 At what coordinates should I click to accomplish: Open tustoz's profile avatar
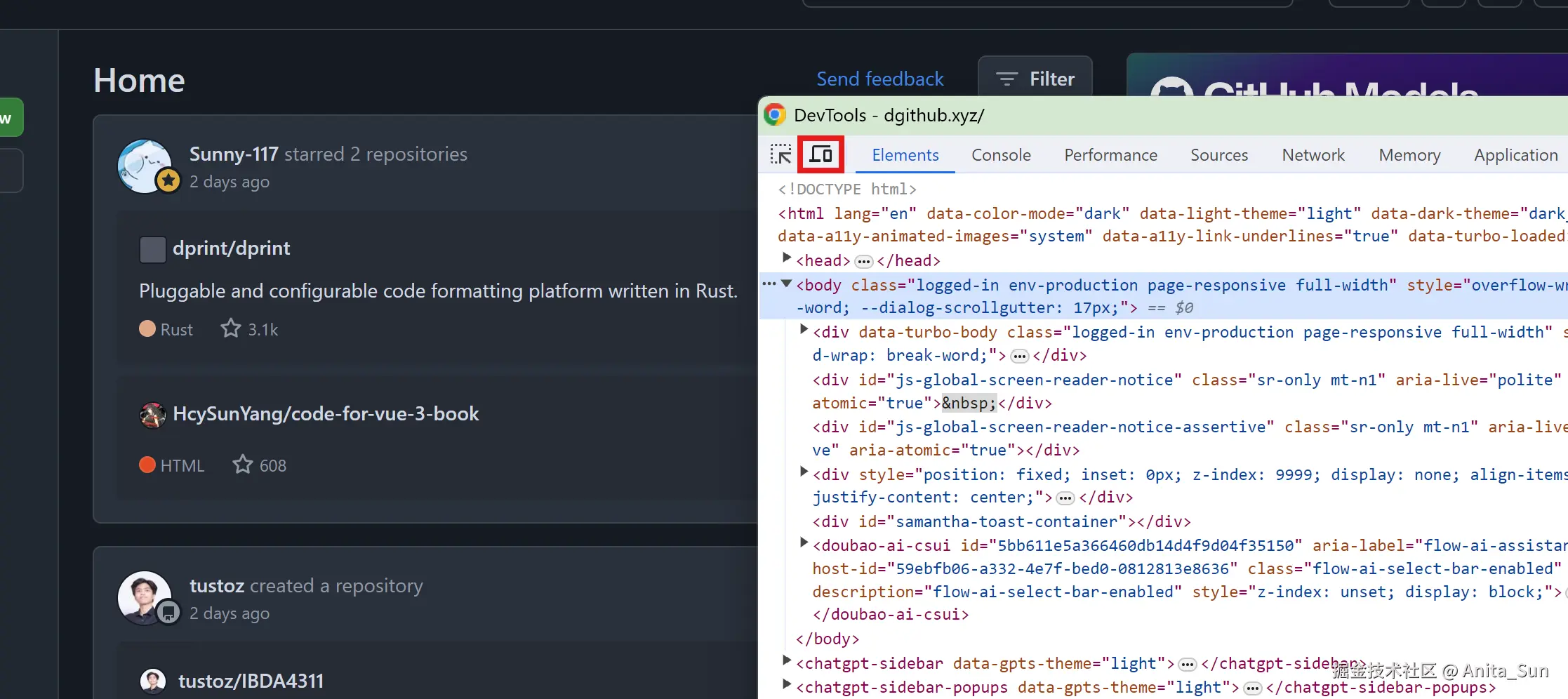click(145, 597)
